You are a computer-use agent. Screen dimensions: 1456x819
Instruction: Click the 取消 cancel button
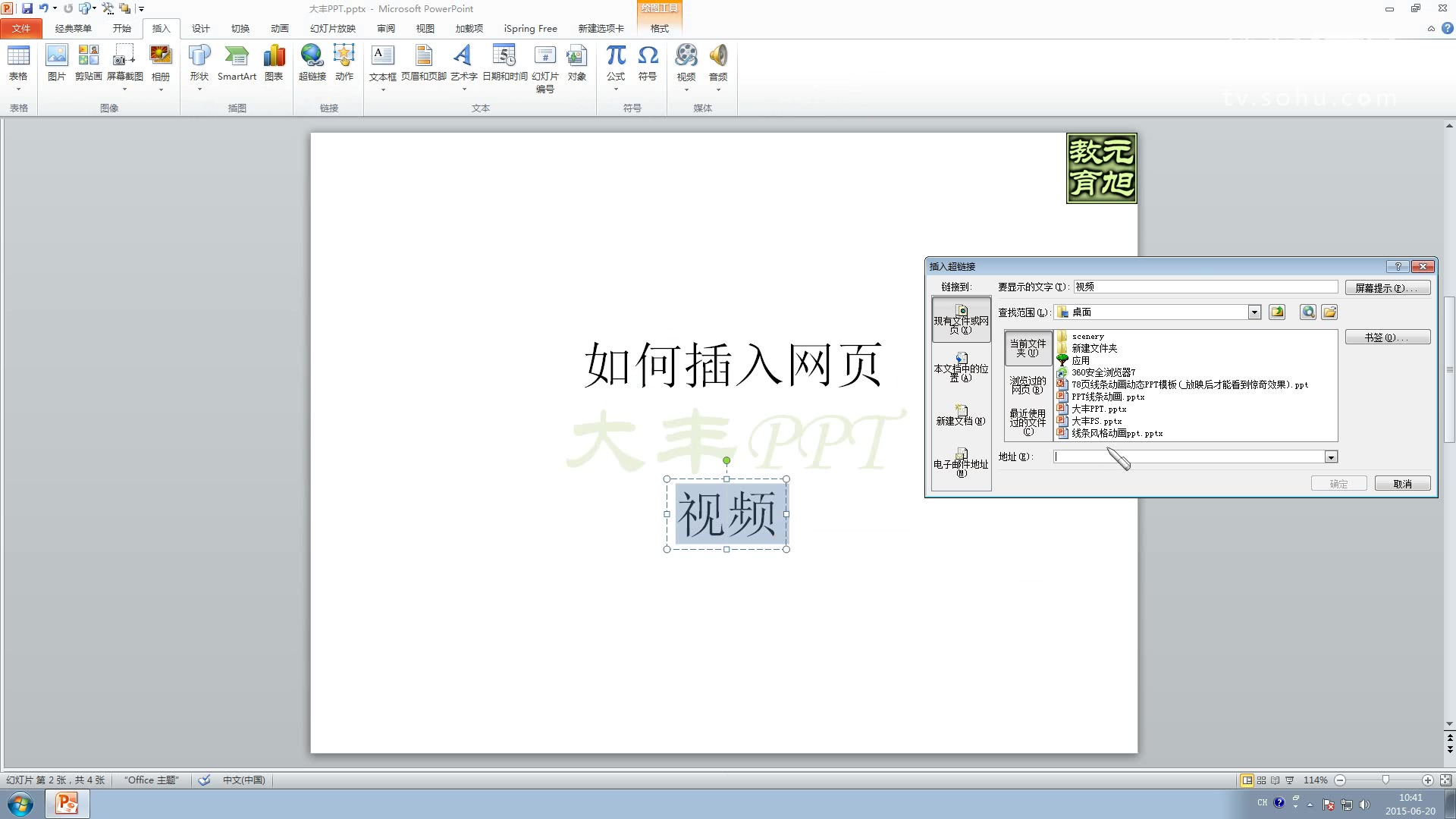coord(1401,483)
